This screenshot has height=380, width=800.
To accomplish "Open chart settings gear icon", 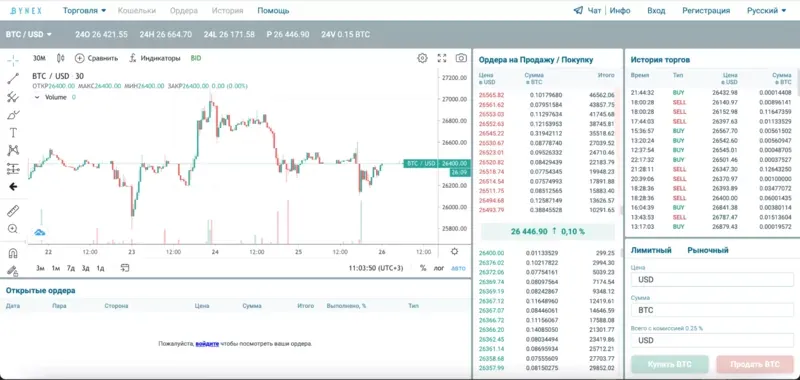I will coord(422,58).
